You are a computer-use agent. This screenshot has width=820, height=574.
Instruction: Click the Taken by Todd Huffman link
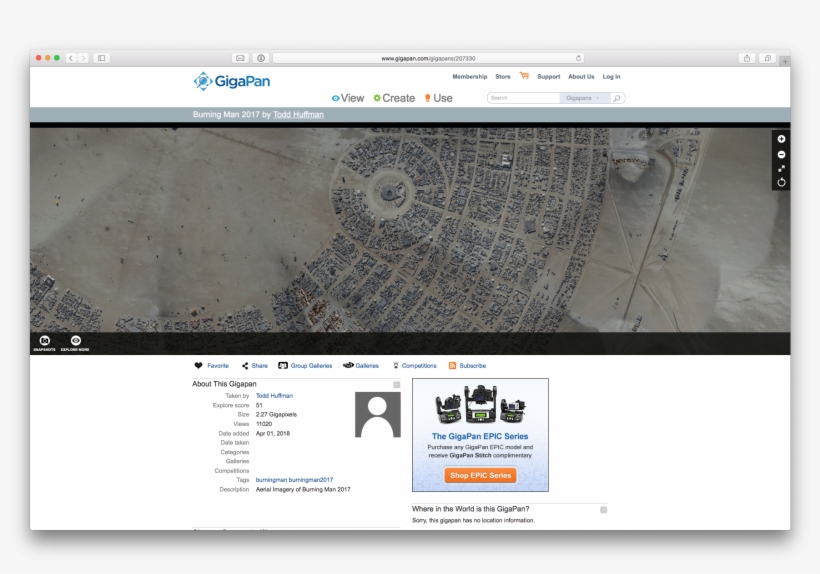point(274,396)
